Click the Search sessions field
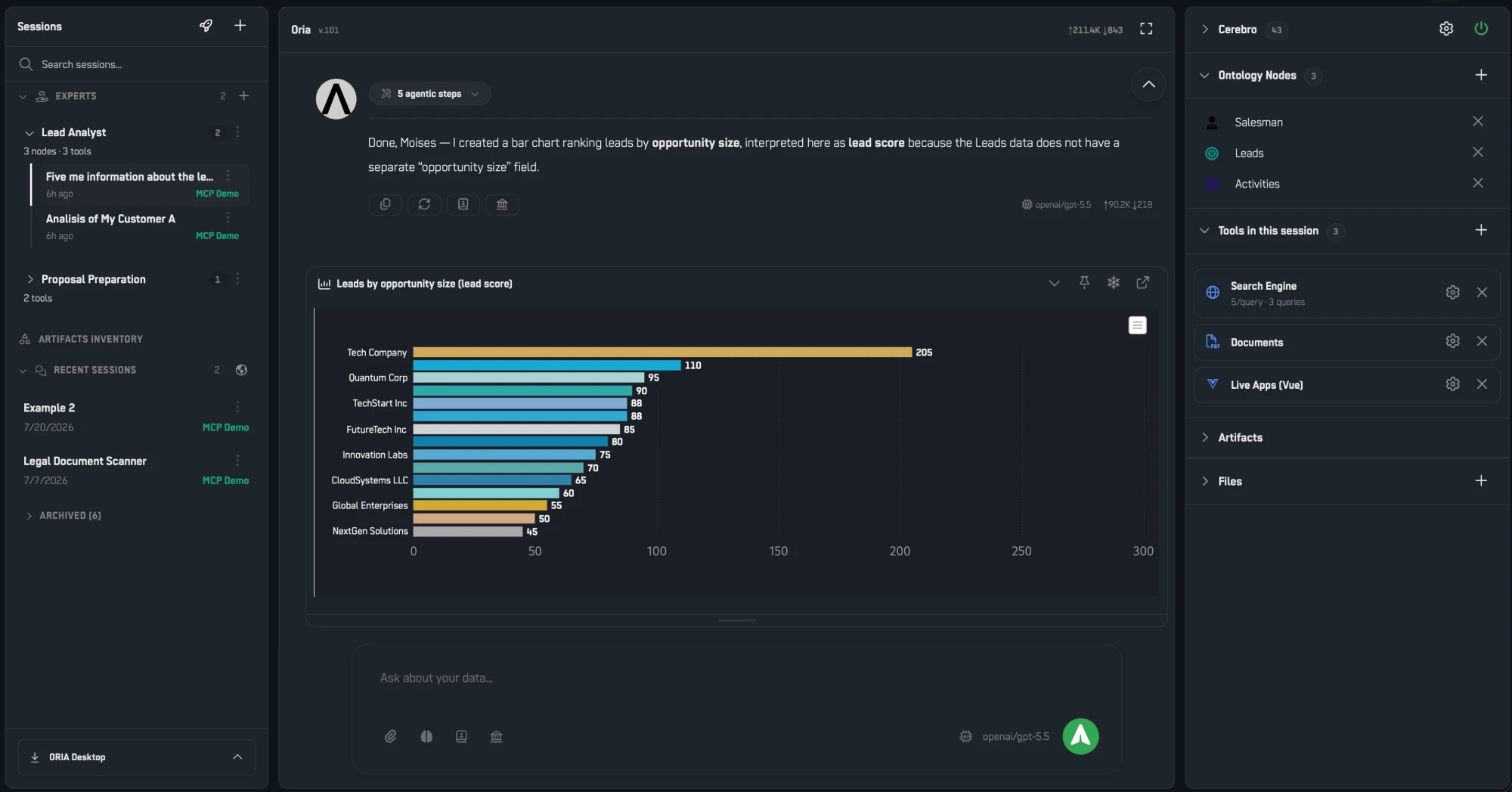This screenshot has width=1512, height=792. [137, 64]
